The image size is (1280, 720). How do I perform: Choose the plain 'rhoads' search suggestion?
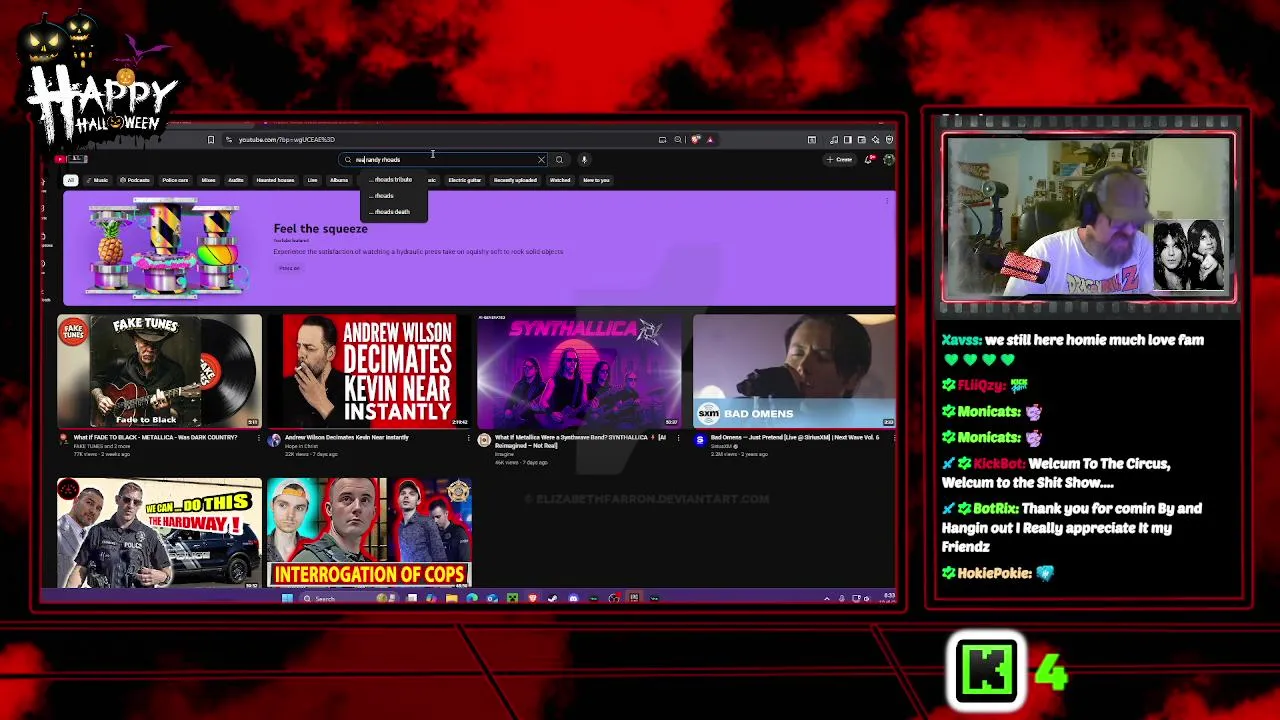tap(394, 196)
